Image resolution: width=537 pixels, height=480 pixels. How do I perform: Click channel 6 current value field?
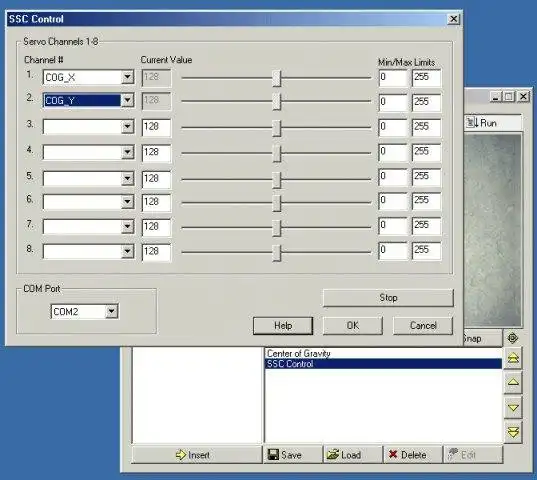pyautogui.click(x=156, y=202)
